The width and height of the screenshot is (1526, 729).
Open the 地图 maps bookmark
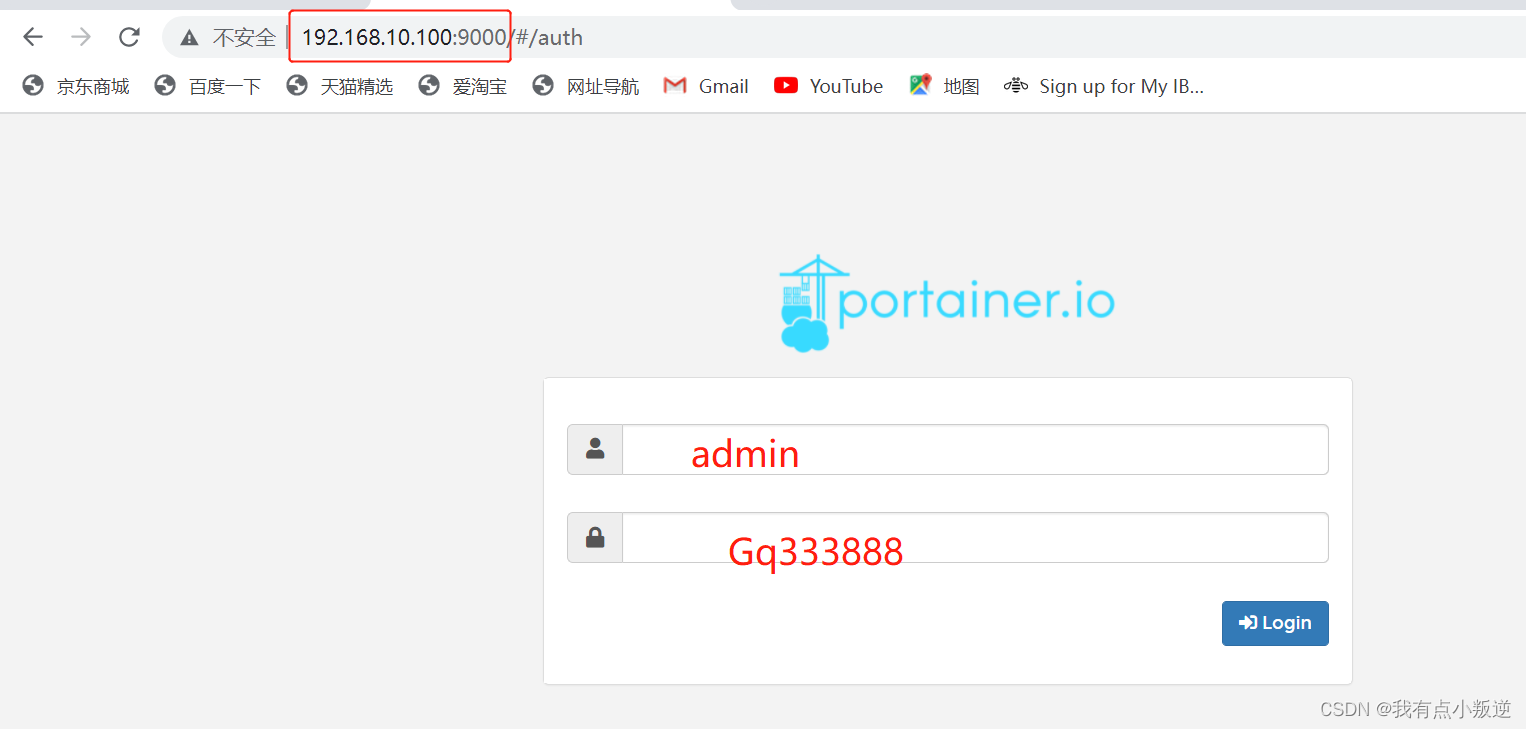(945, 86)
